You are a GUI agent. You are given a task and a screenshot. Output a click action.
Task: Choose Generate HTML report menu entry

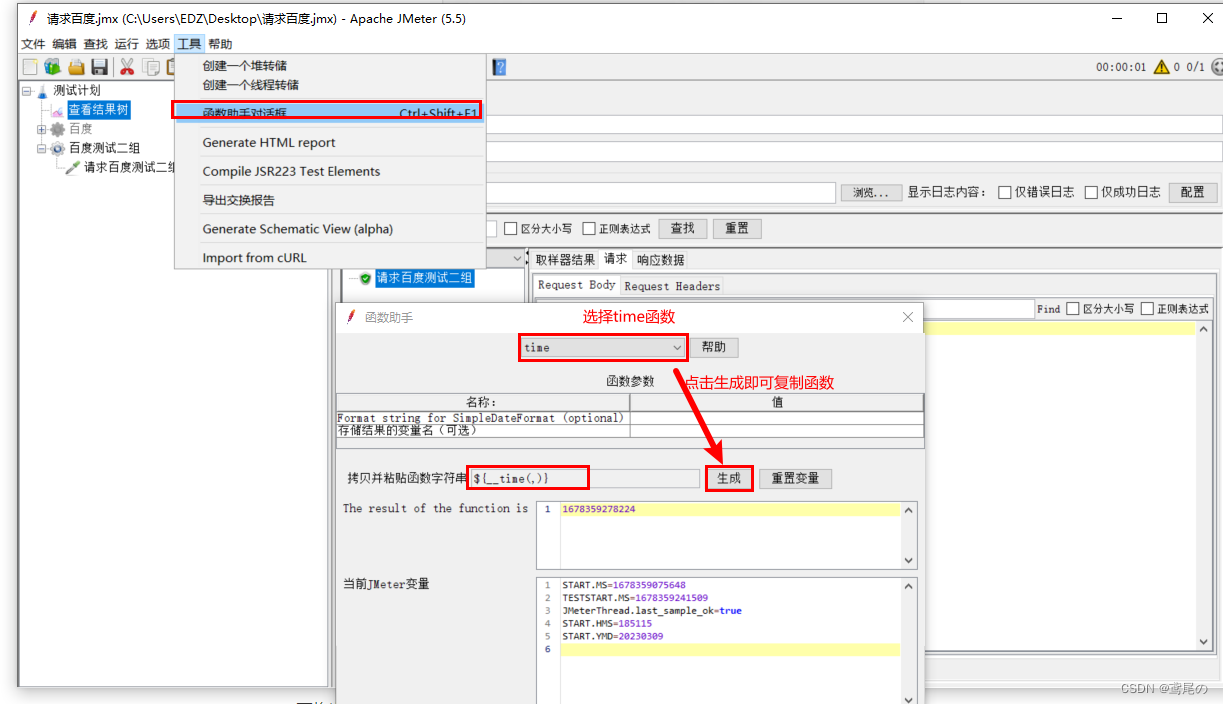coord(269,143)
